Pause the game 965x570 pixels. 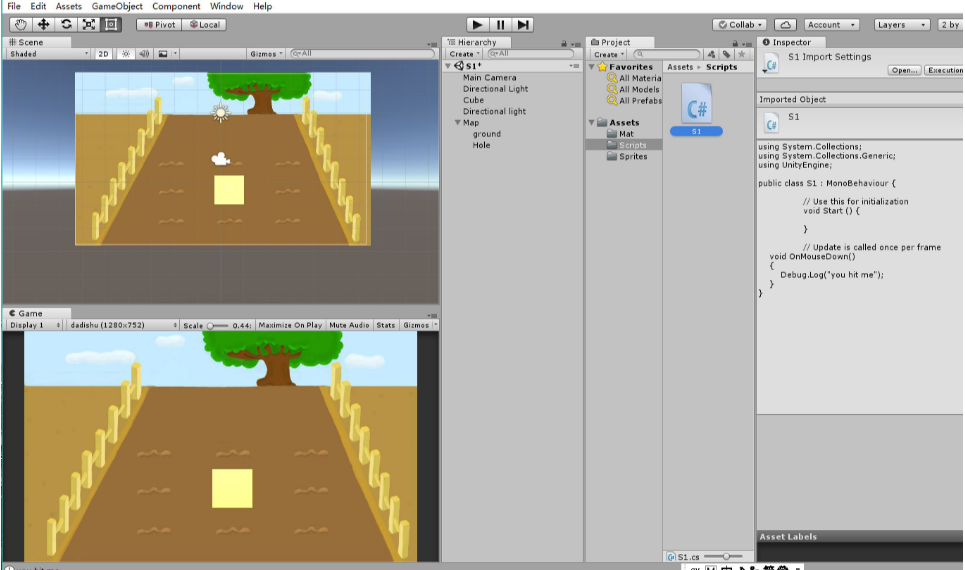click(500, 25)
